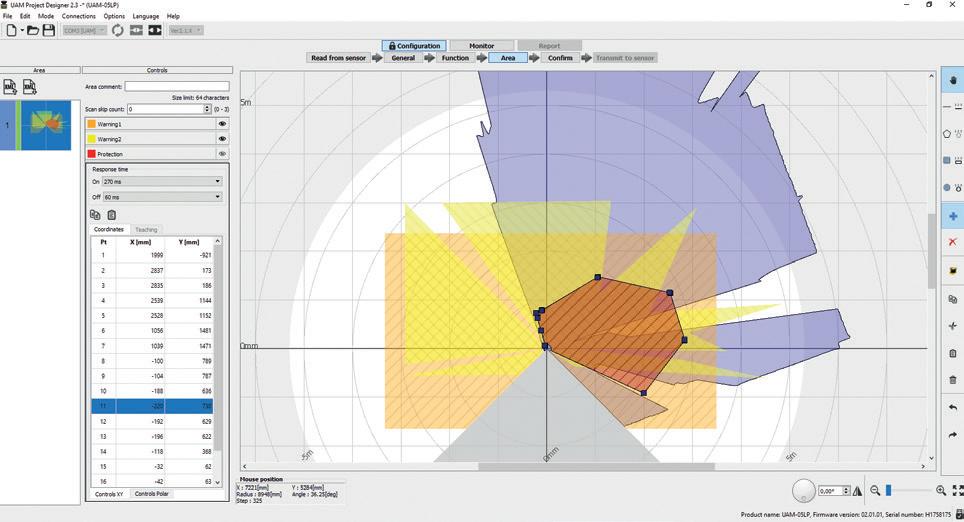Open the Mode menu
This screenshot has width=964, height=522.
pyautogui.click(x=46, y=16)
